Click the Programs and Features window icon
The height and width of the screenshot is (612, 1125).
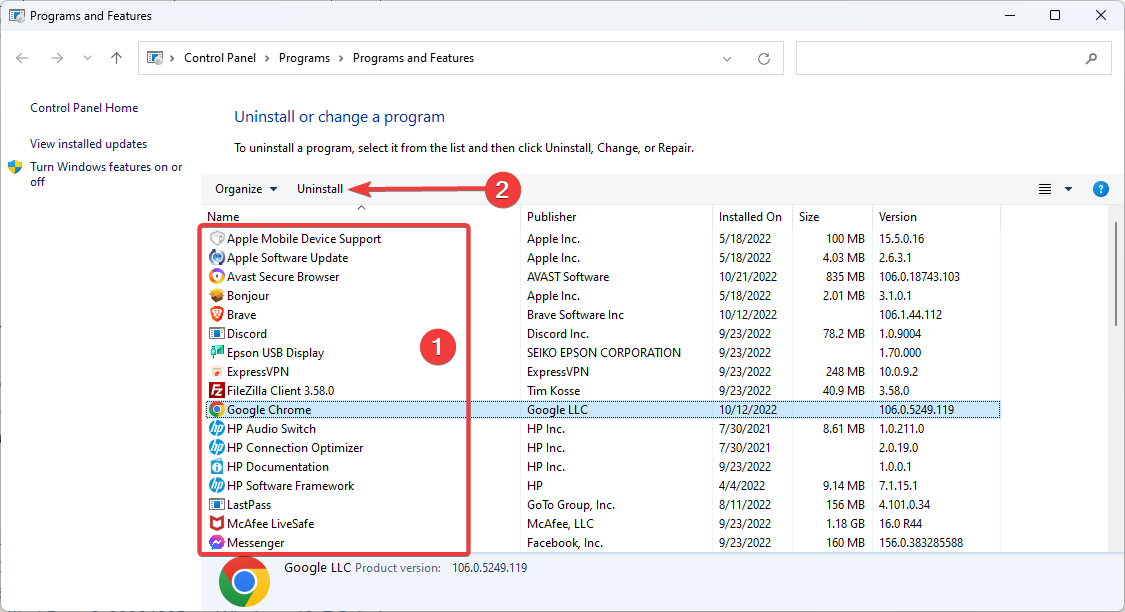click(17, 15)
